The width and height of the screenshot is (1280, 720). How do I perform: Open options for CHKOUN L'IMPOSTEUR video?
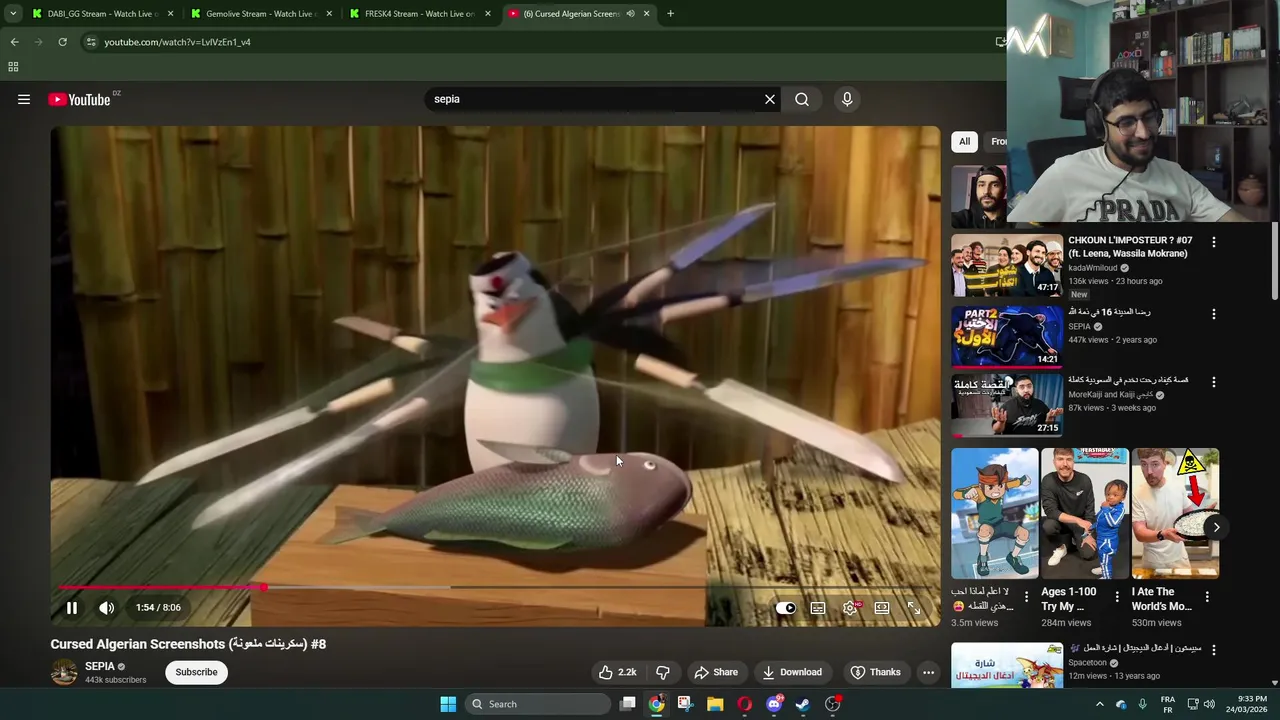pyautogui.click(x=1214, y=242)
